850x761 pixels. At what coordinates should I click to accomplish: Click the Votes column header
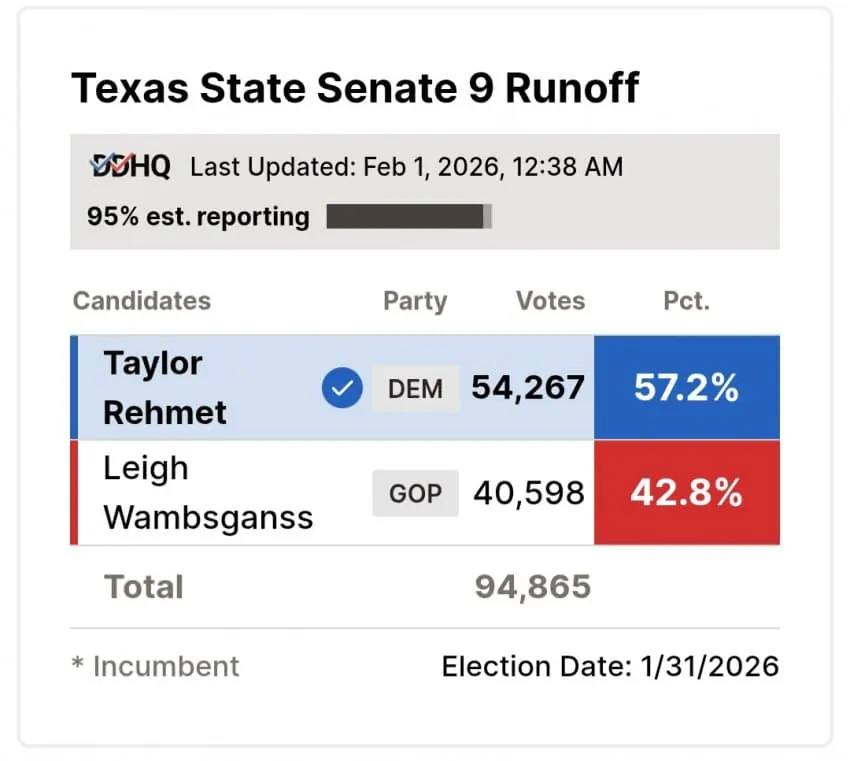pos(550,301)
